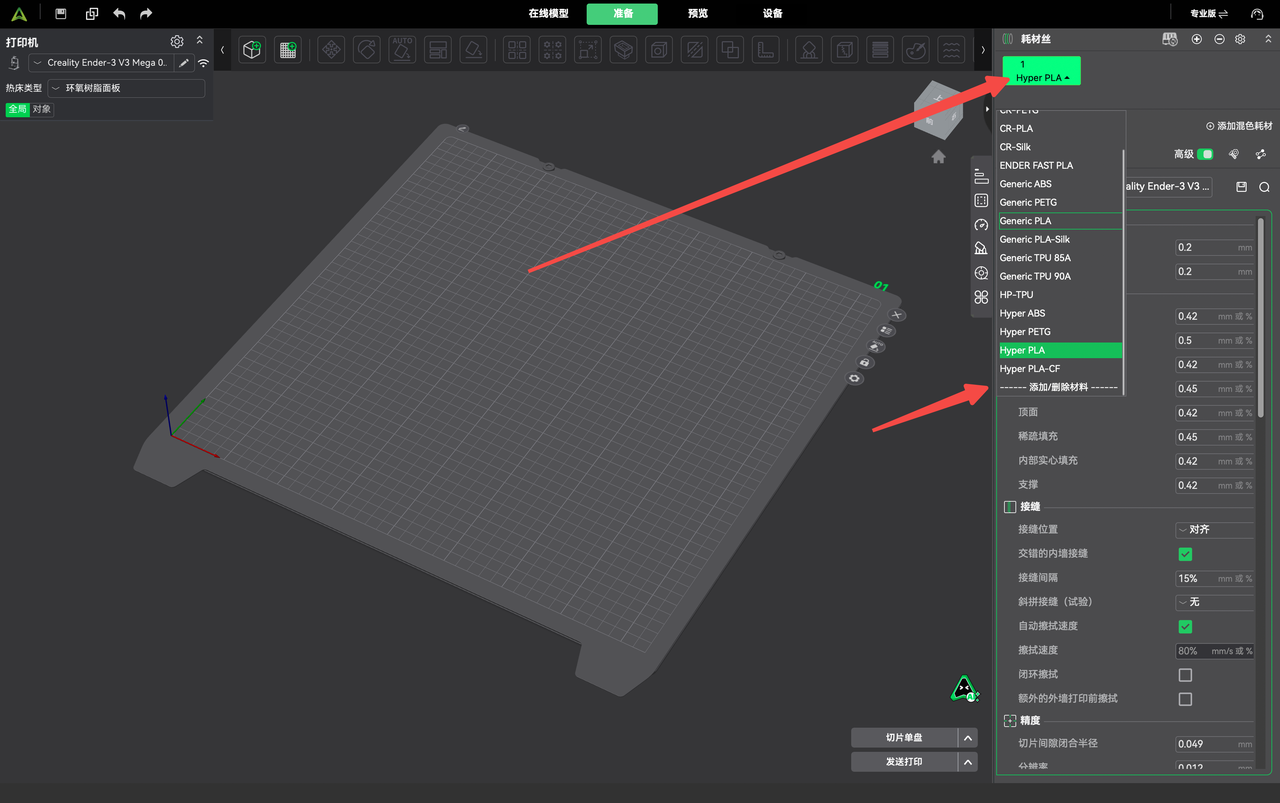The width and height of the screenshot is (1280, 803).
Task: Open the 热床类型 bed type dropdown
Action: click(x=126, y=88)
